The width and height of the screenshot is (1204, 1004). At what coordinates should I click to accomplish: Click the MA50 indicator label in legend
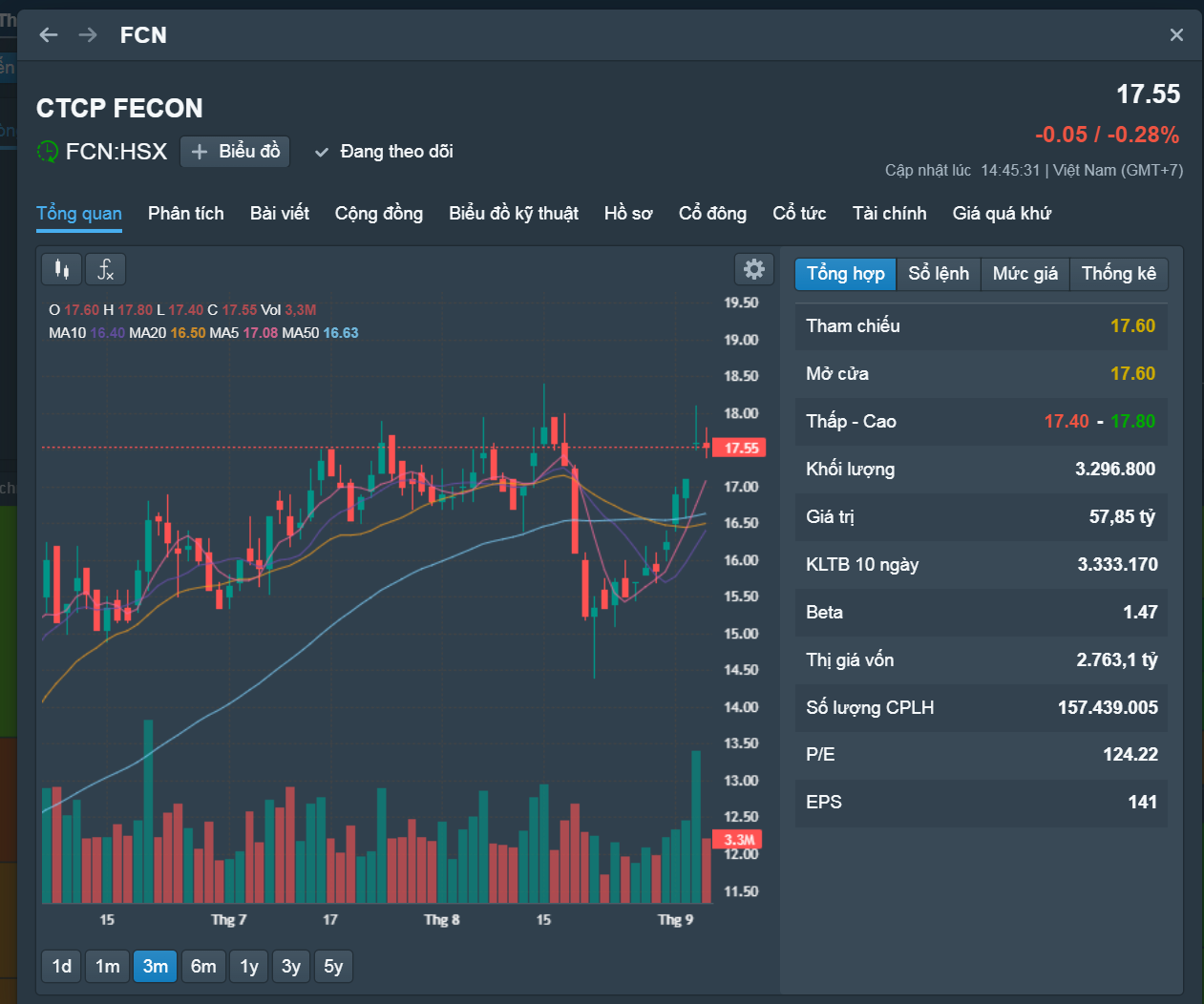click(300, 333)
